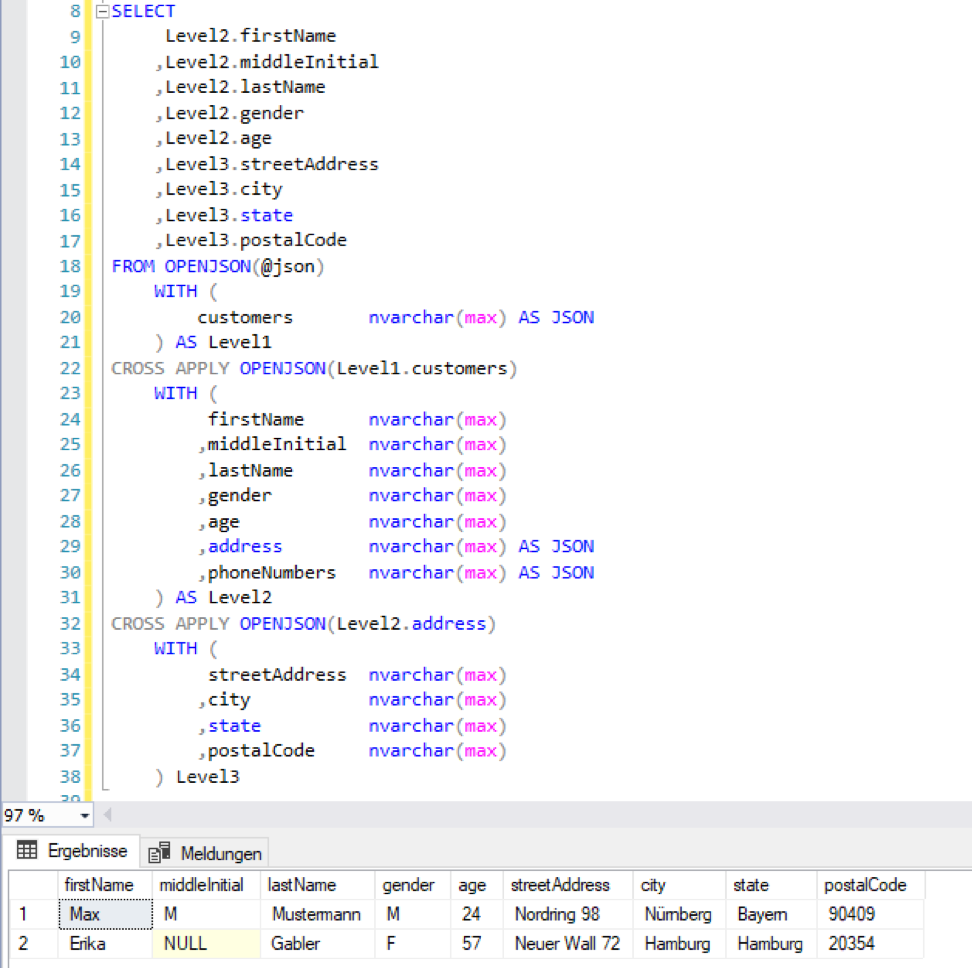This screenshot has width=972, height=968.
Task: Select the middleInitial column header
Action: 201,885
